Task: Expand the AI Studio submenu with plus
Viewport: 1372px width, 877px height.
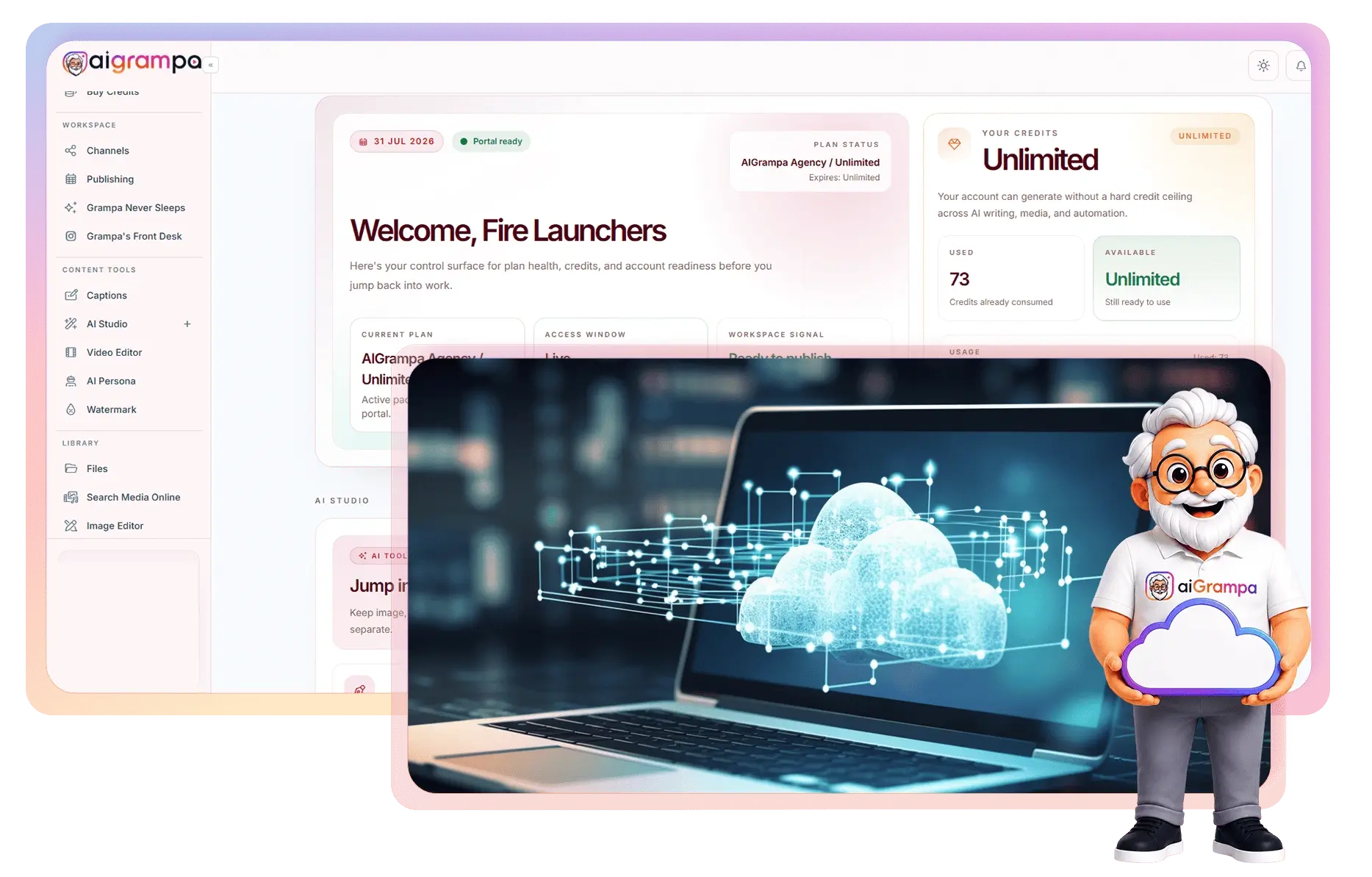Action: click(187, 324)
